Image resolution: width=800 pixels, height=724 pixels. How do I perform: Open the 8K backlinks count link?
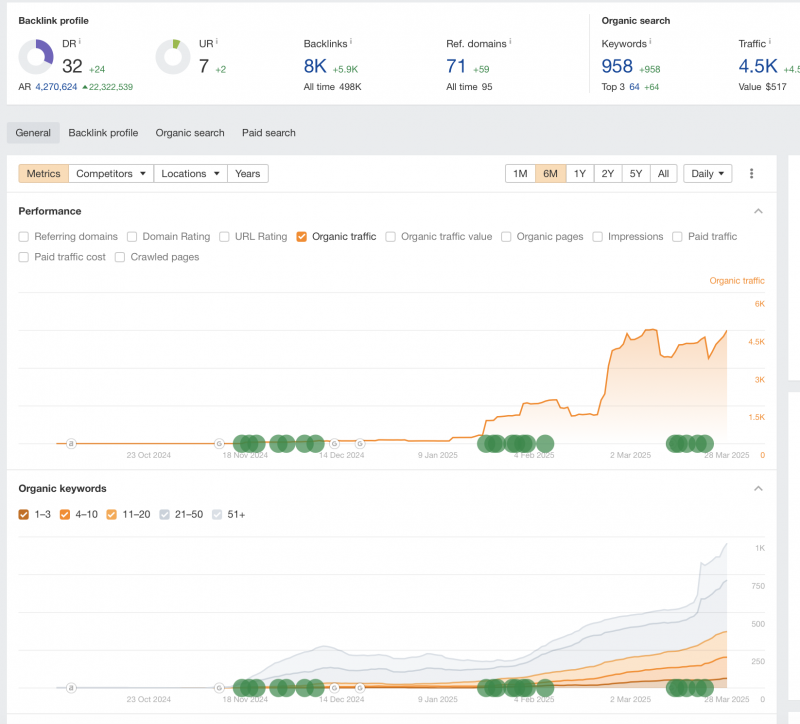[315, 66]
